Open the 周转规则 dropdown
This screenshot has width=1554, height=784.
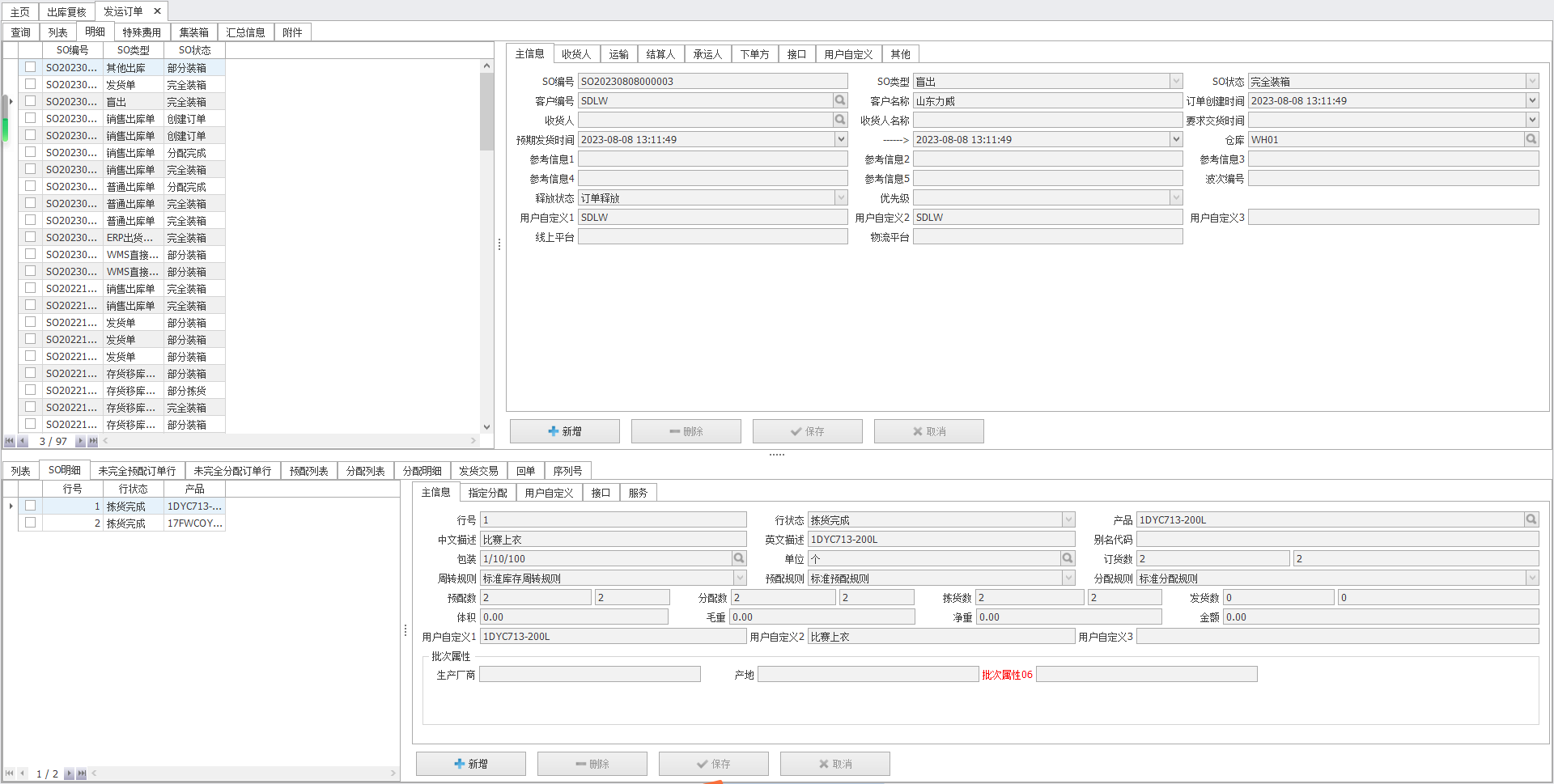pos(740,578)
